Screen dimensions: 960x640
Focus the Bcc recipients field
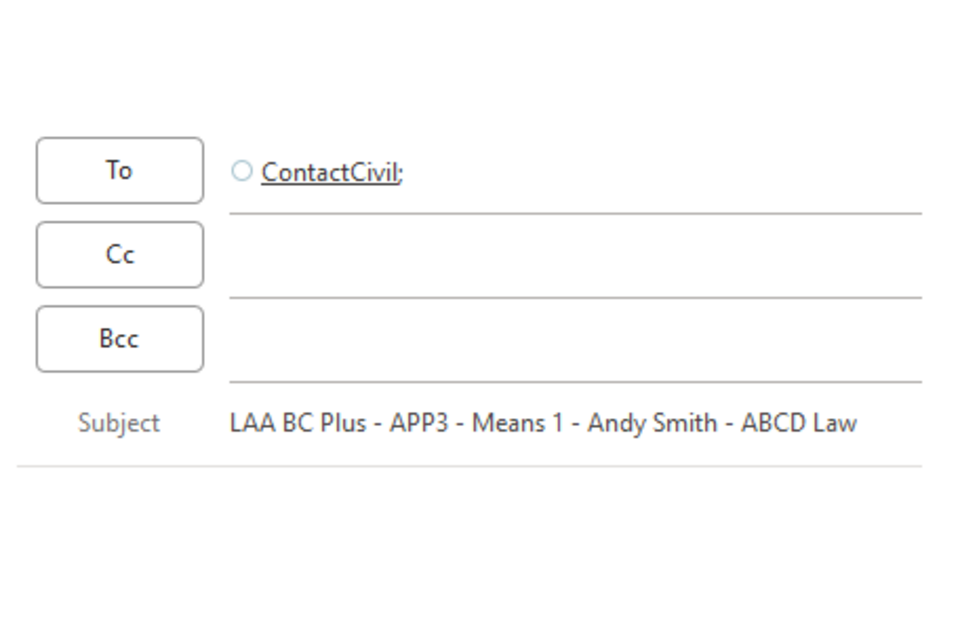pyautogui.click(x=575, y=341)
